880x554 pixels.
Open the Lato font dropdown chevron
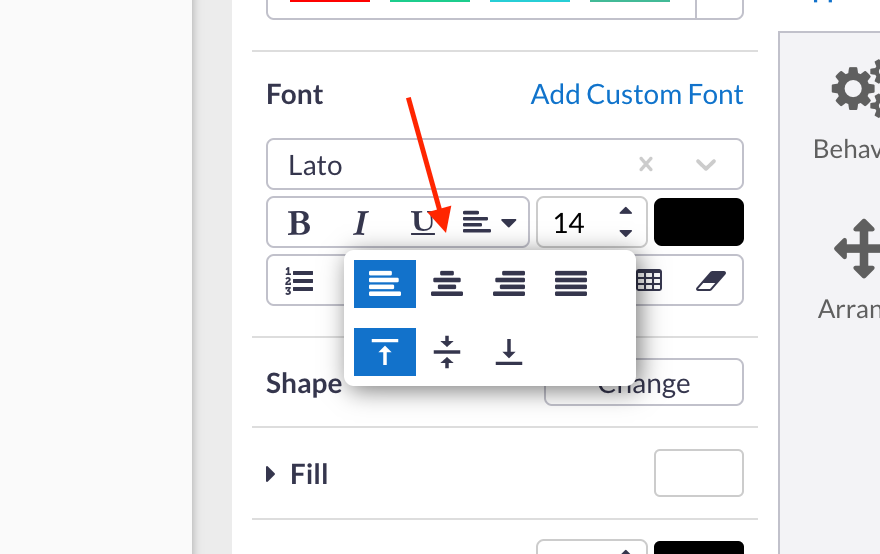pos(706,165)
